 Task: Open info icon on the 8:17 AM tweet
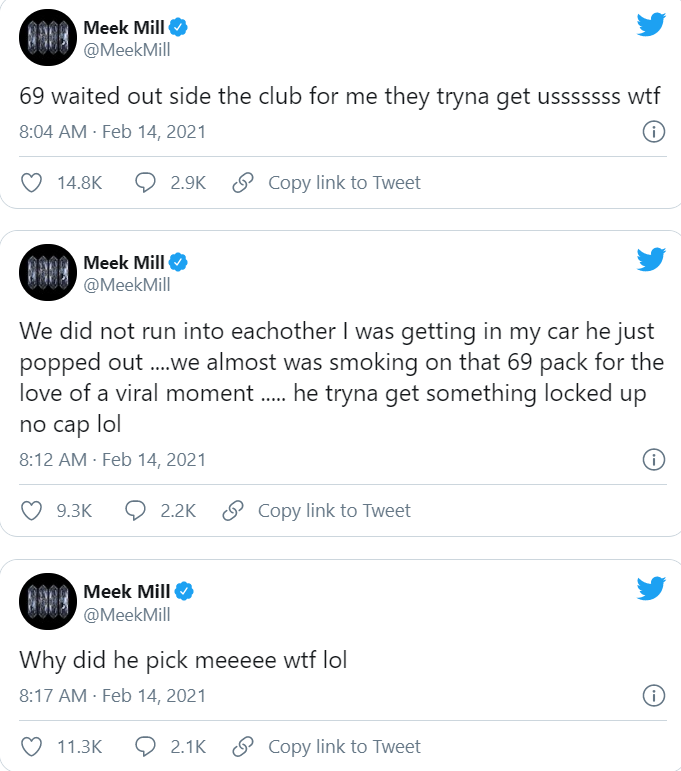point(653,696)
